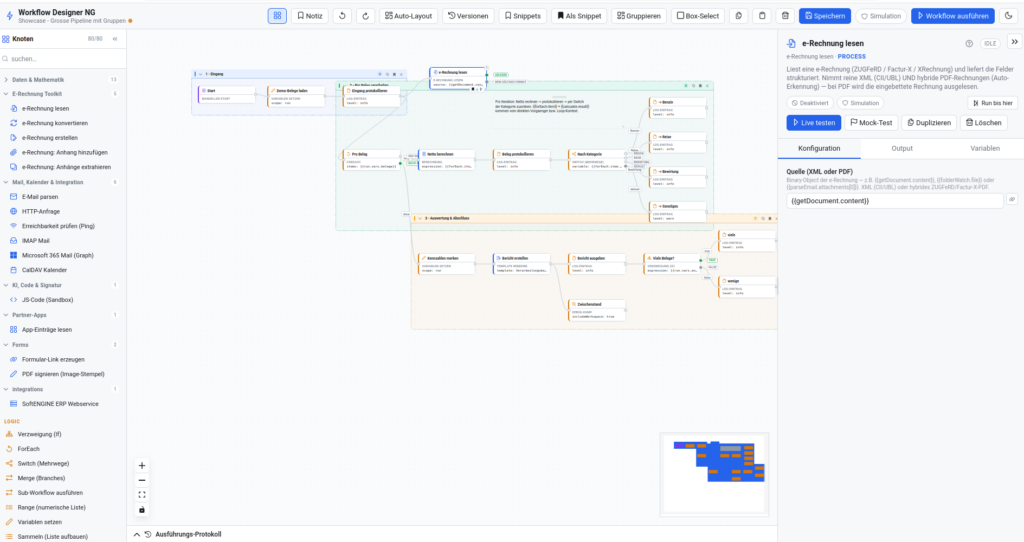Click the grid view icon in toolbar
Screen dimensions: 1024x542
pos(277,16)
